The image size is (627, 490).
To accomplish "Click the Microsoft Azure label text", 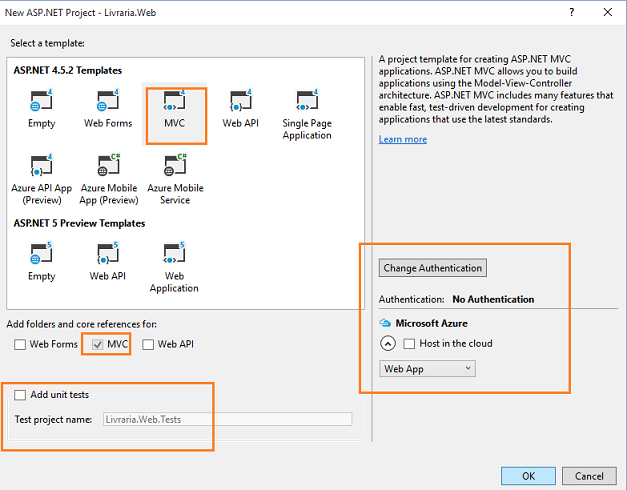I will click(x=431, y=323).
